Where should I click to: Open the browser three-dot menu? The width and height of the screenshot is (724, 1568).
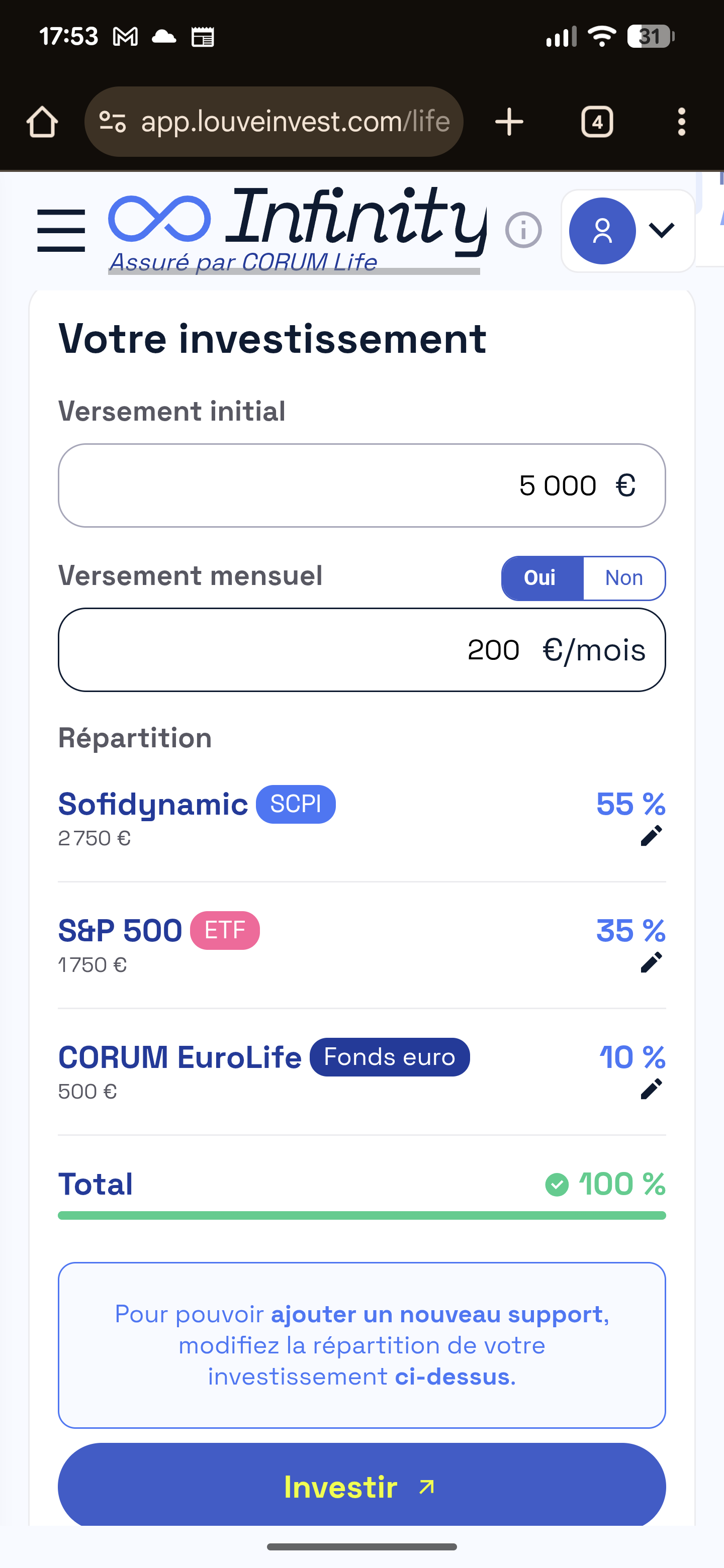point(681,122)
